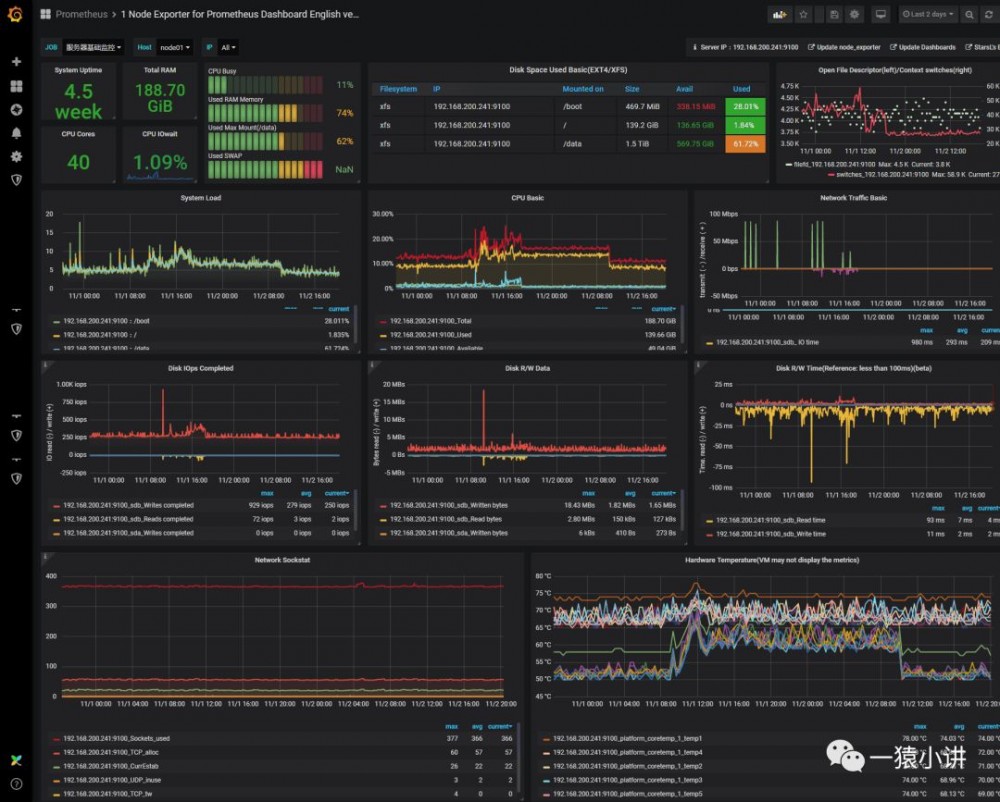Screen dimensions: 1000x802
Task: Open the Explore compass icon
Action: (17, 110)
